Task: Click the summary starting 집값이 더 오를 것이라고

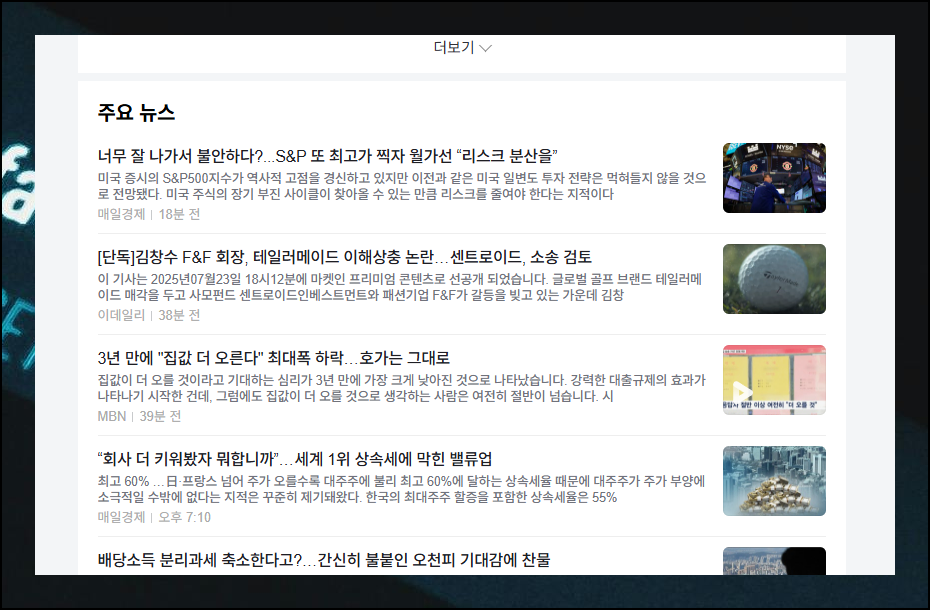Action: 402,387
